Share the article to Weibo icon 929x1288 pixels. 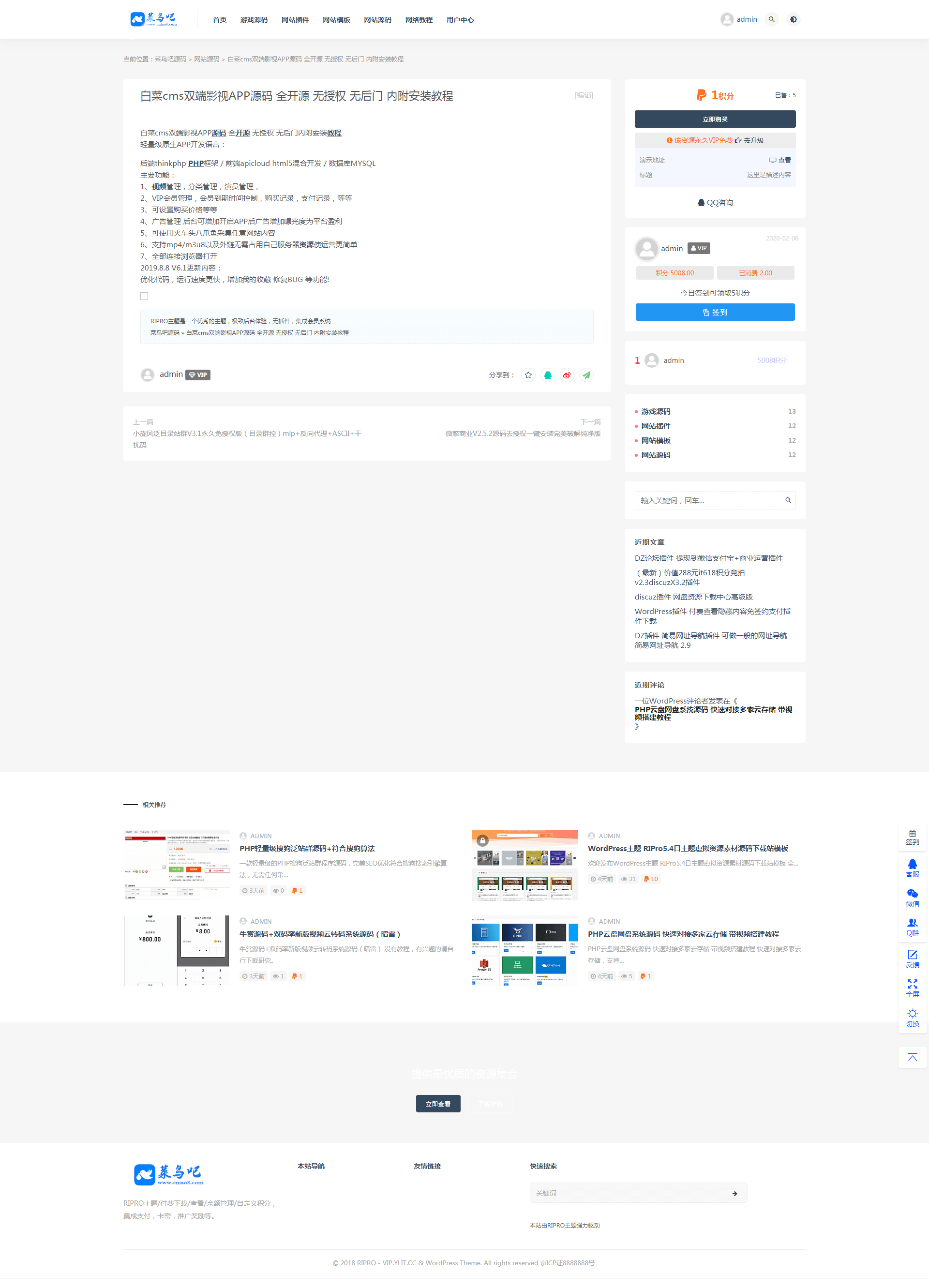(x=567, y=375)
